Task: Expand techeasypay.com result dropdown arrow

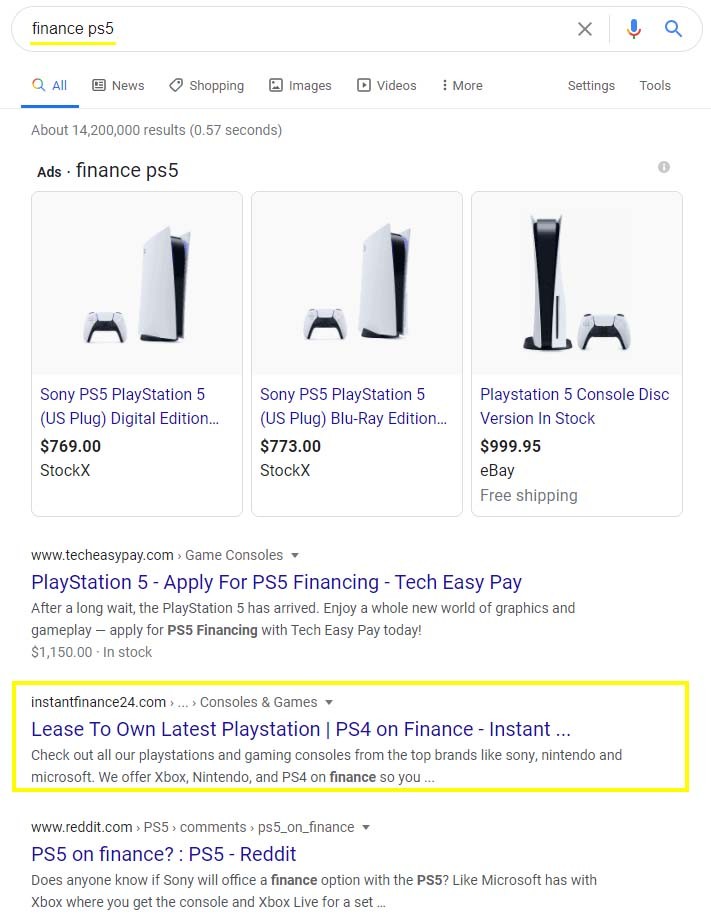Action: tap(295, 555)
